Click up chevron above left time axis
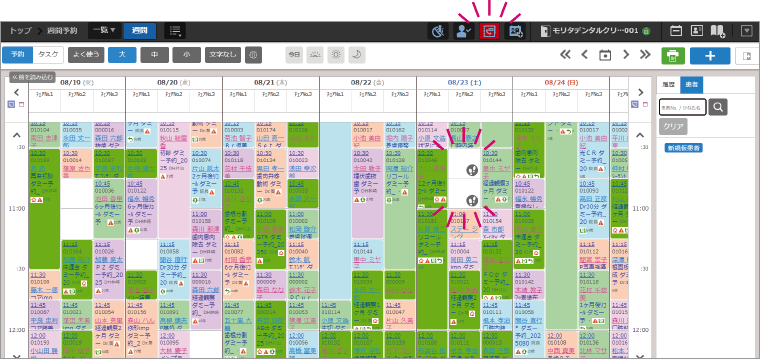 point(16,135)
